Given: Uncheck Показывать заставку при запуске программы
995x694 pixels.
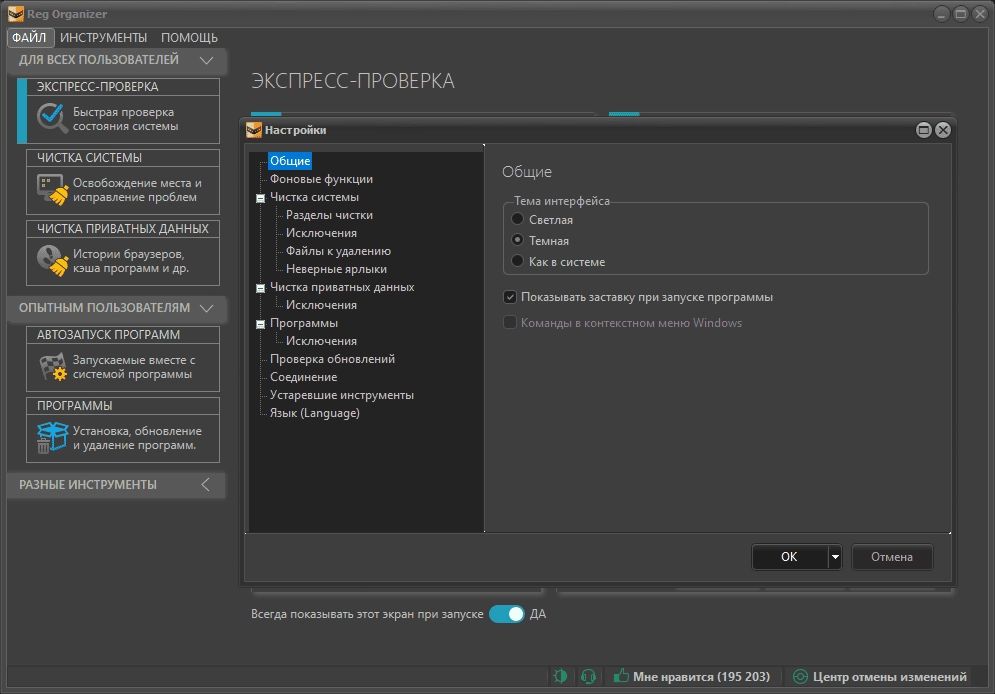Looking at the screenshot, I should coord(510,297).
